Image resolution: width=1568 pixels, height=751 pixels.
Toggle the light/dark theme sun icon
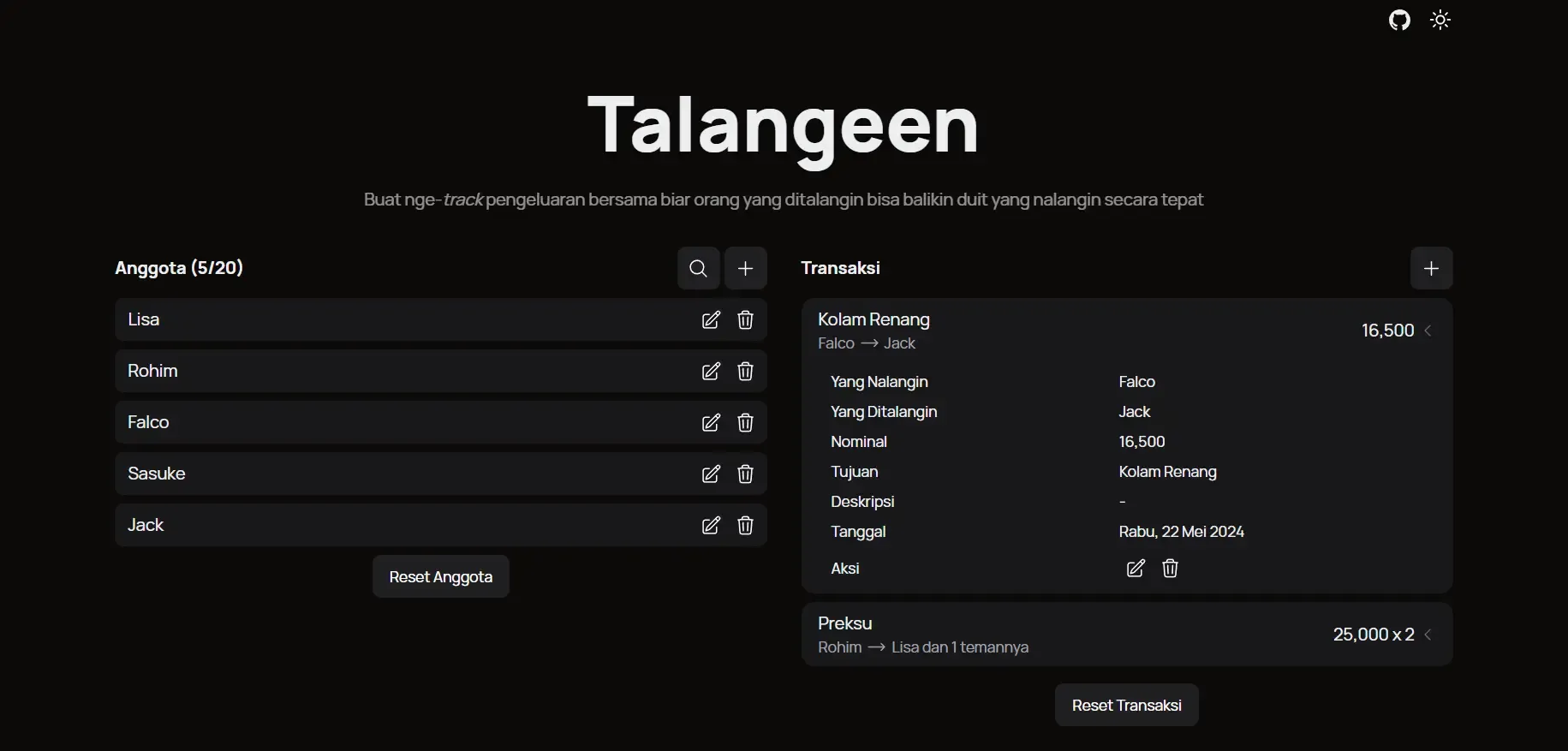(x=1440, y=20)
